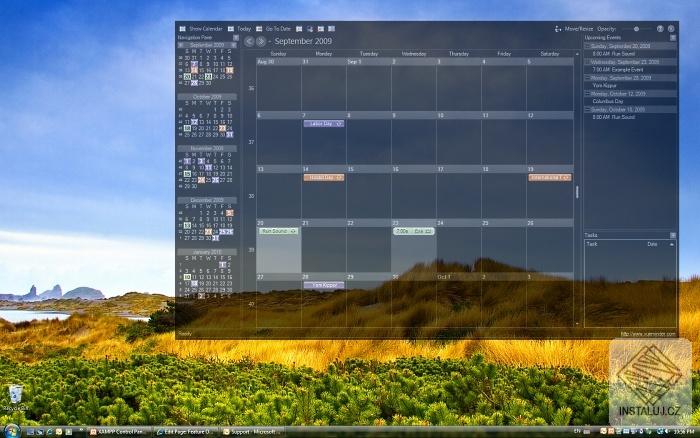Image resolution: width=700 pixels, height=438 pixels.
Task: Open the Recycle Bin on the desktop
Action: [x=16, y=398]
